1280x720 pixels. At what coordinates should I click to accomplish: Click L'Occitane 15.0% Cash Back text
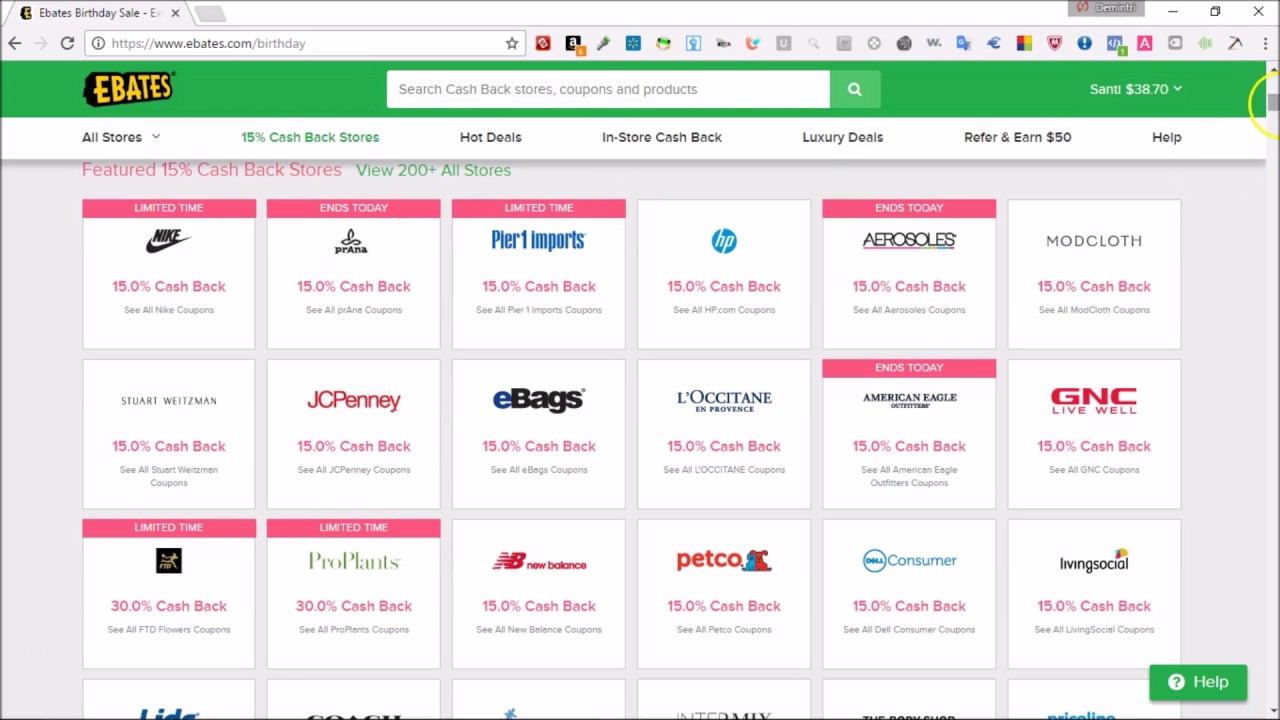click(724, 446)
